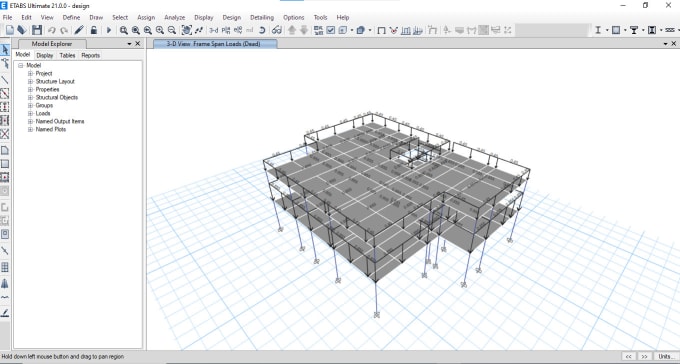Viewport: 680px width, 364px height.
Task: Click the concrete frame design square icon
Action: tap(616, 30)
